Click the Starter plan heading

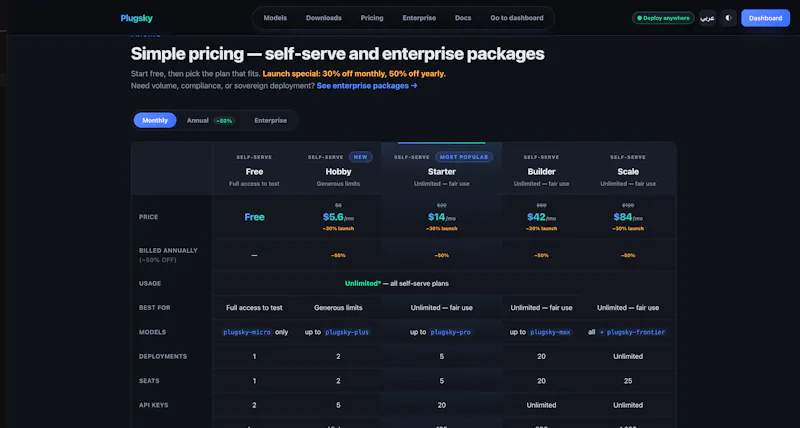[442, 171]
